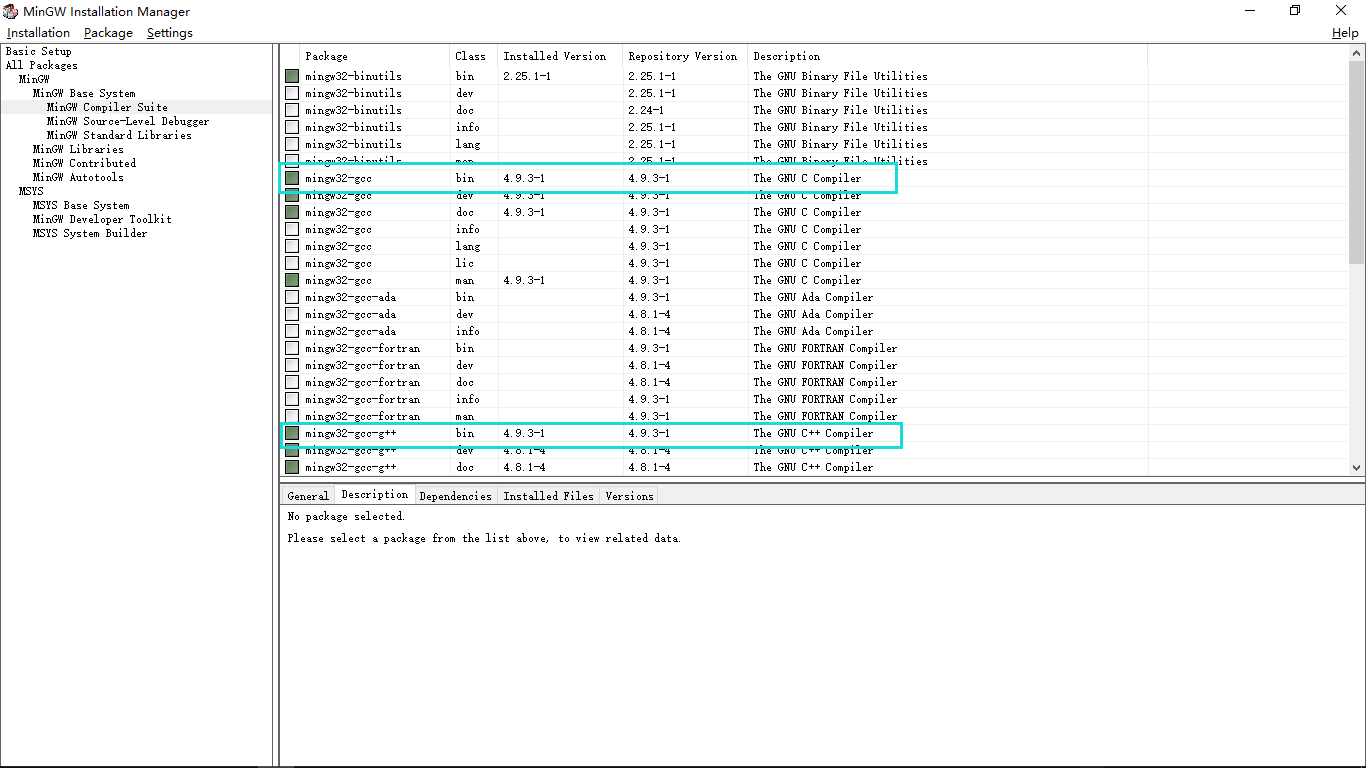Open the Installation menu
The width and height of the screenshot is (1366, 768).
[x=38, y=33]
